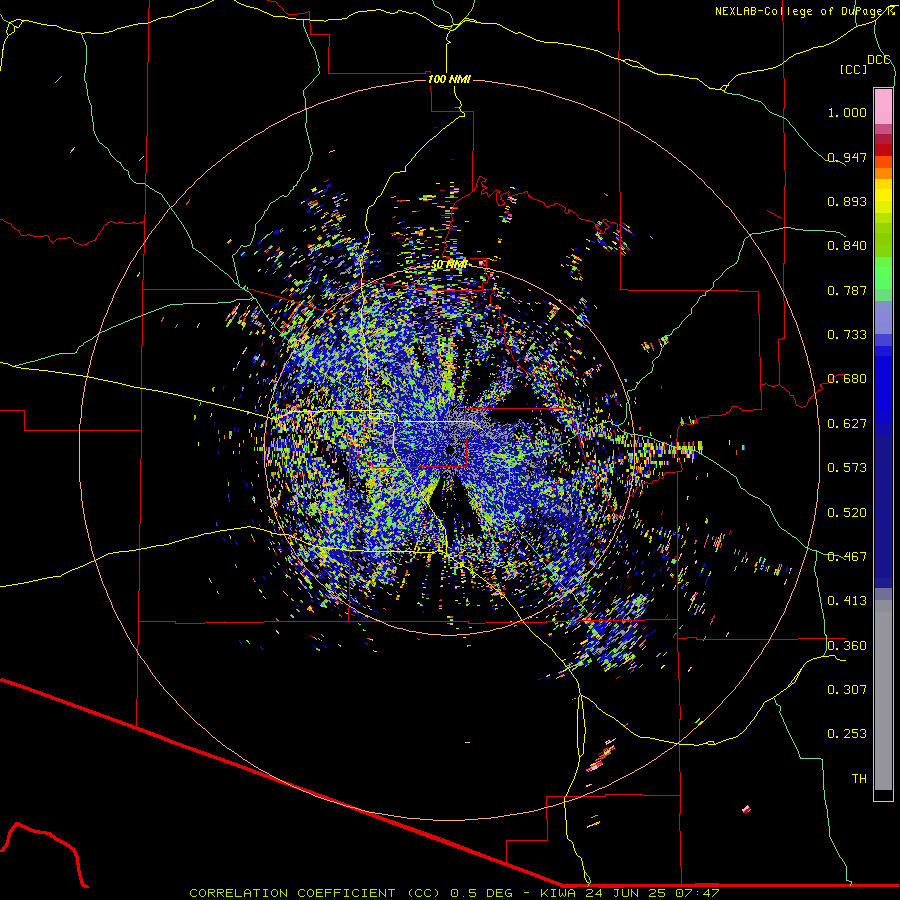This screenshot has width=900, height=900.
Task: Select the 1.000 value on the scale
Action: click(x=847, y=112)
